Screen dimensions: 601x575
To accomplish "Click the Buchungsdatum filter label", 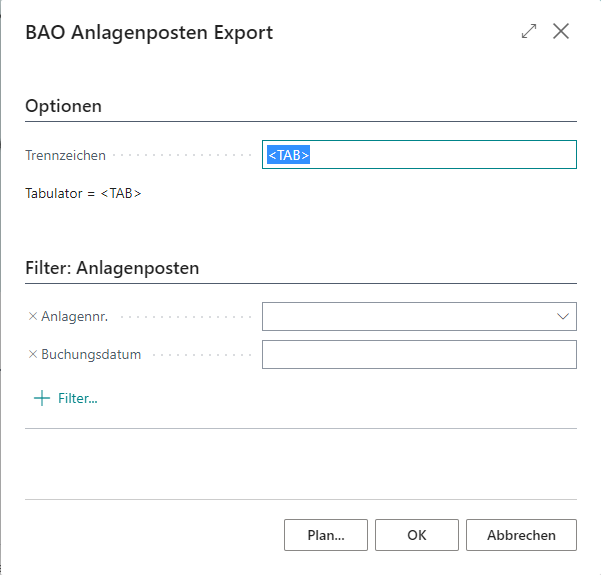I will click(91, 354).
